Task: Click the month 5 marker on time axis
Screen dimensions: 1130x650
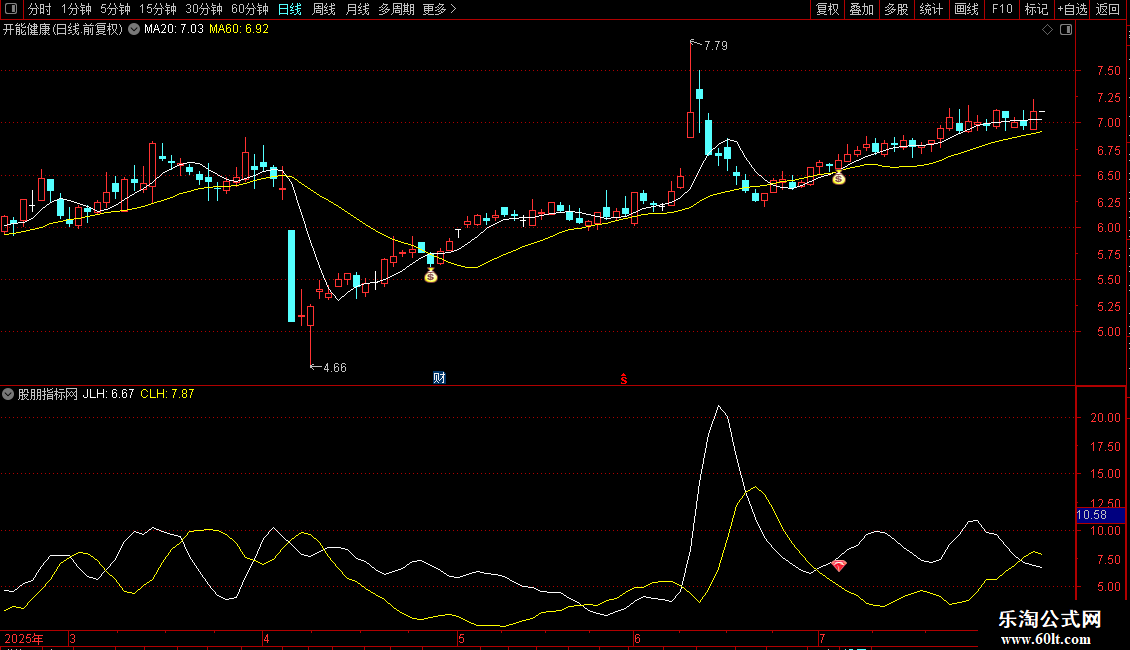Action: point(461,639)
